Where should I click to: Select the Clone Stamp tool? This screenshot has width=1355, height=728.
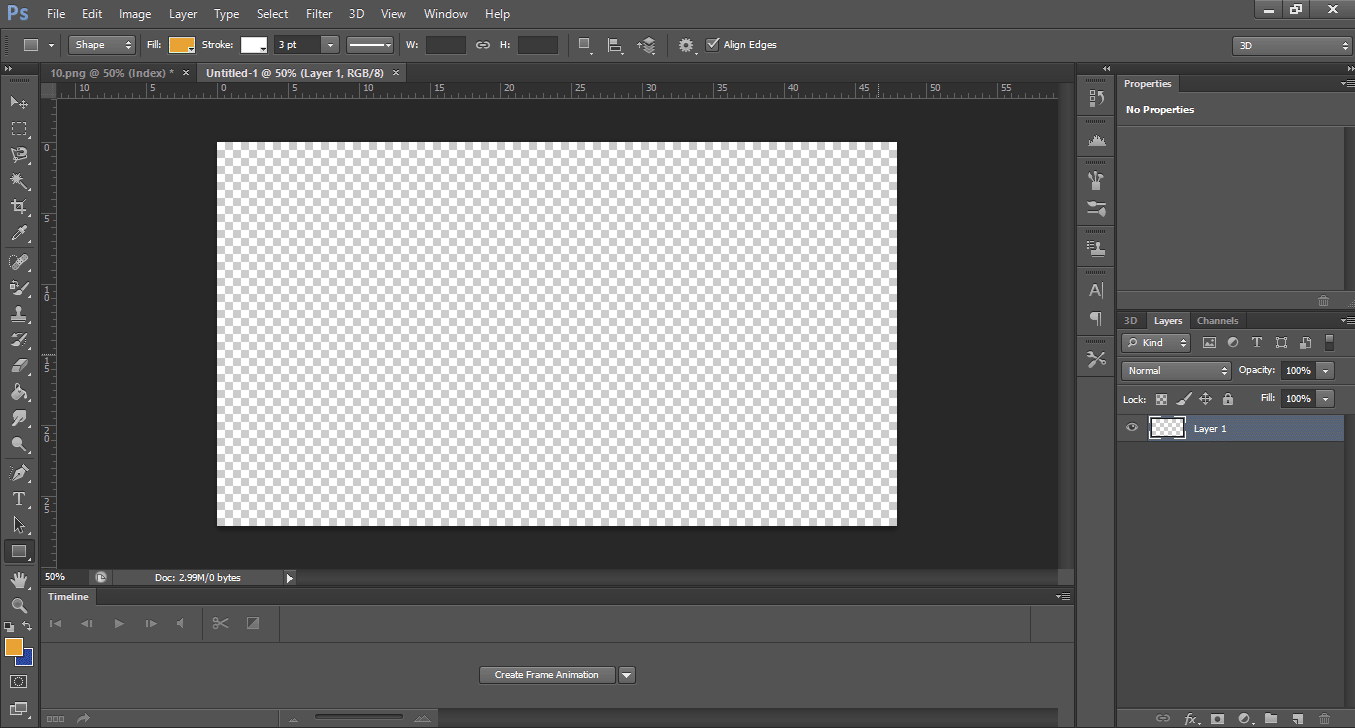[x=19, y=314]
